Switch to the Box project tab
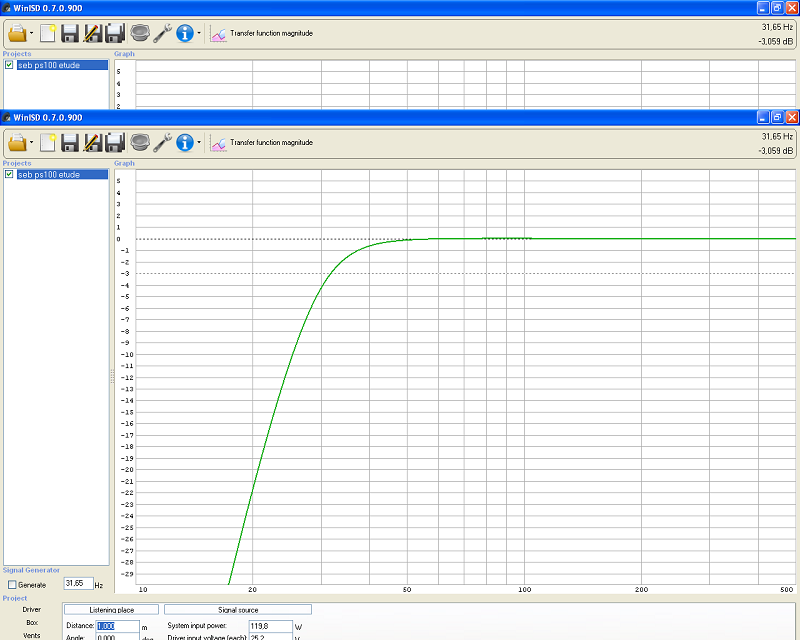This screenshot has height=640, width=800. pos(32,623)
